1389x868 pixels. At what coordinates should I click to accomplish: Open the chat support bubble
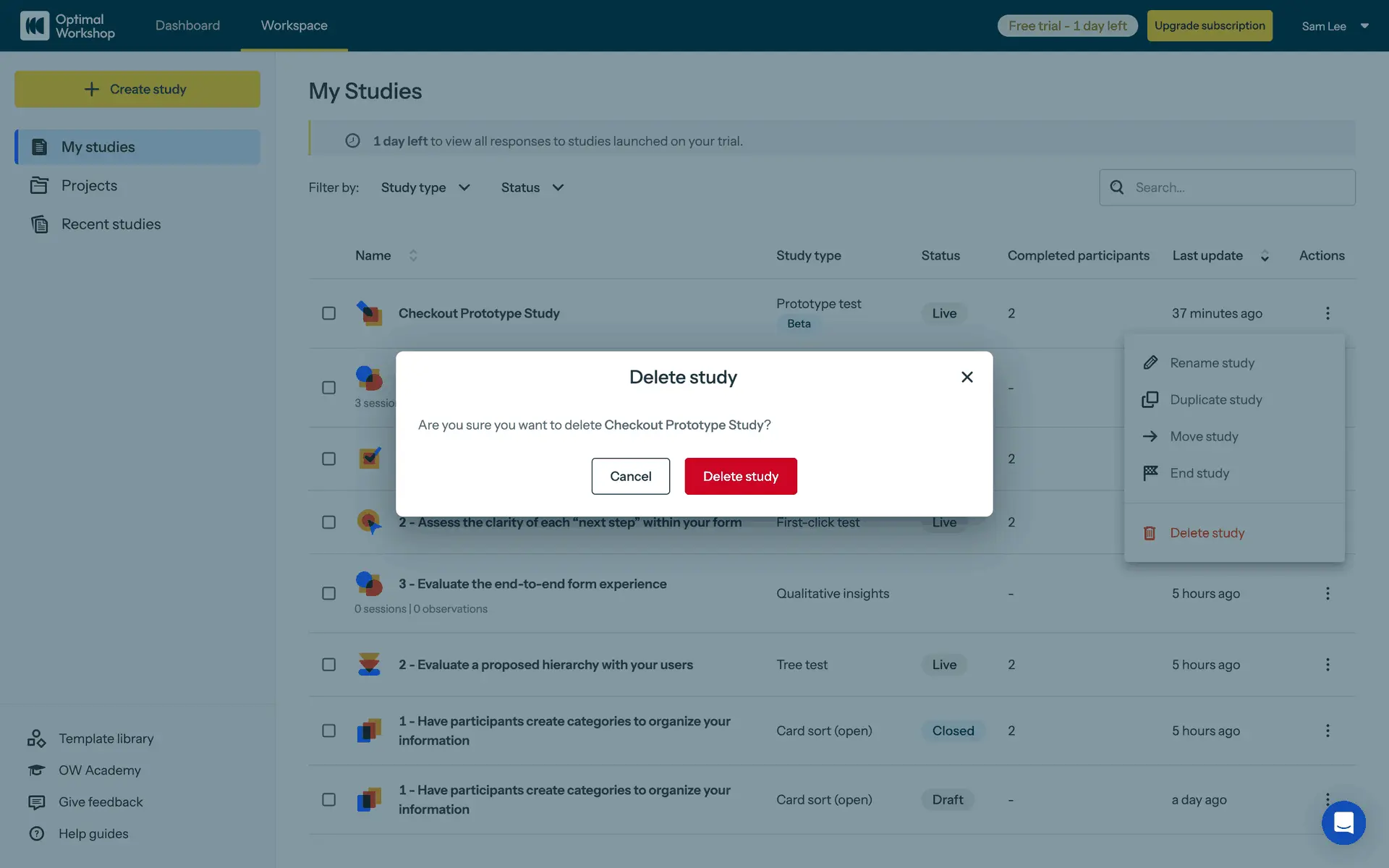(1343, 822)
